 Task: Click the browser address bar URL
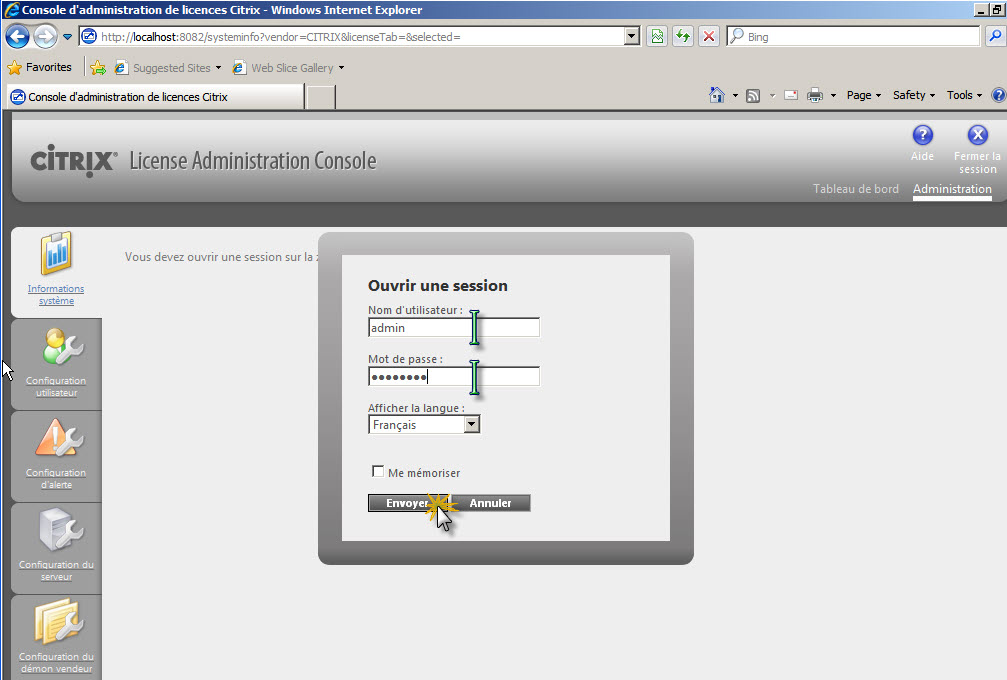352,37
